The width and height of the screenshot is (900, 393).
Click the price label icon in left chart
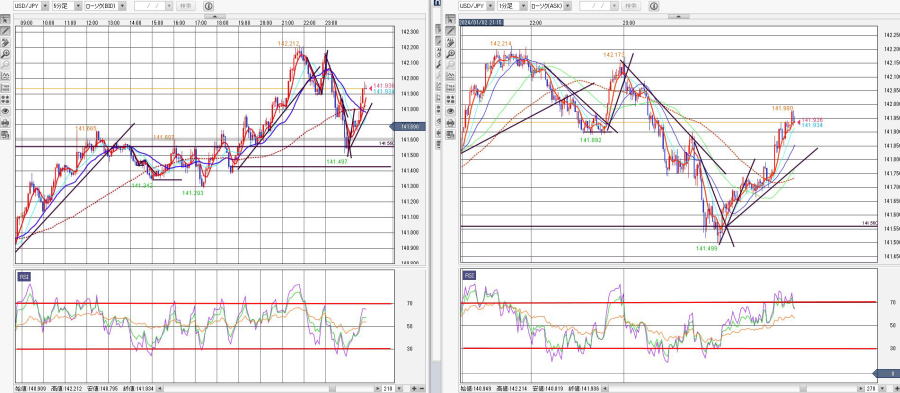pyautogui.click(x=6, y=88)
